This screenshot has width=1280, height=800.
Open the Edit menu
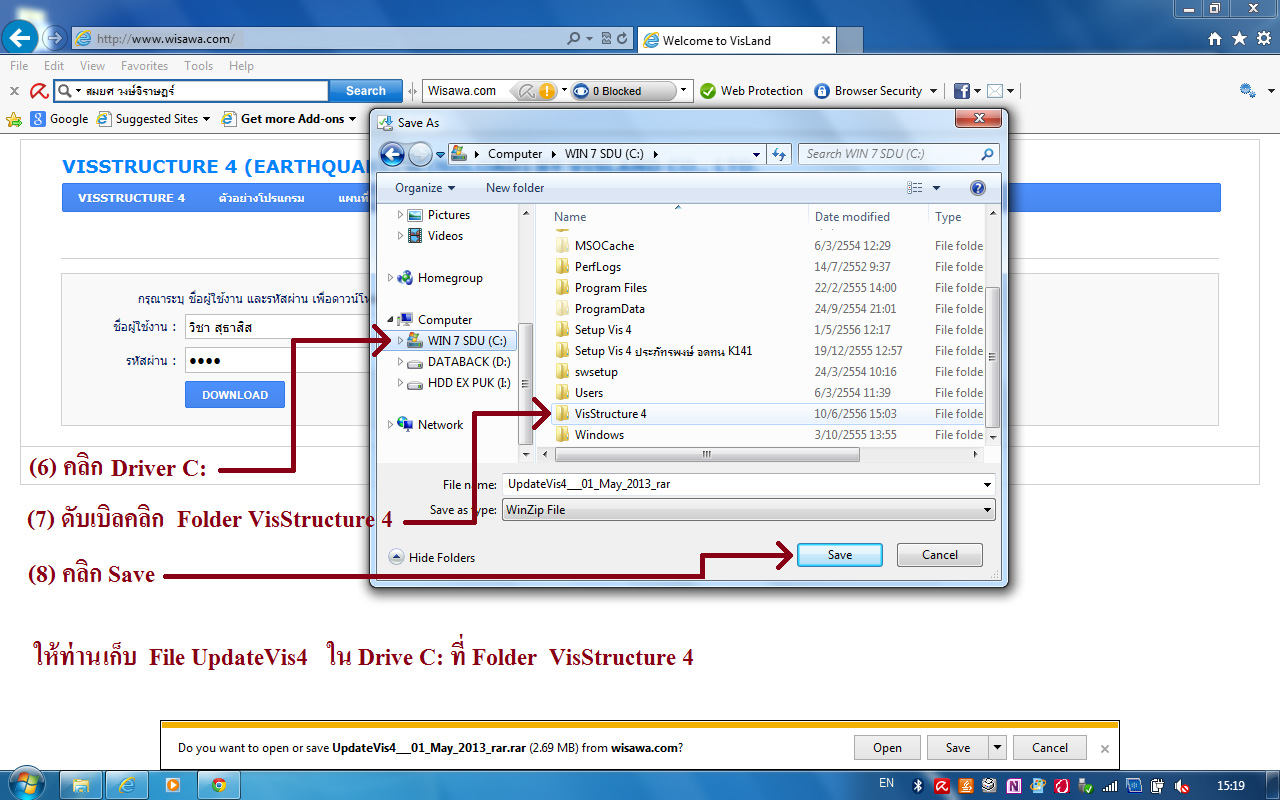coord(54,66)
